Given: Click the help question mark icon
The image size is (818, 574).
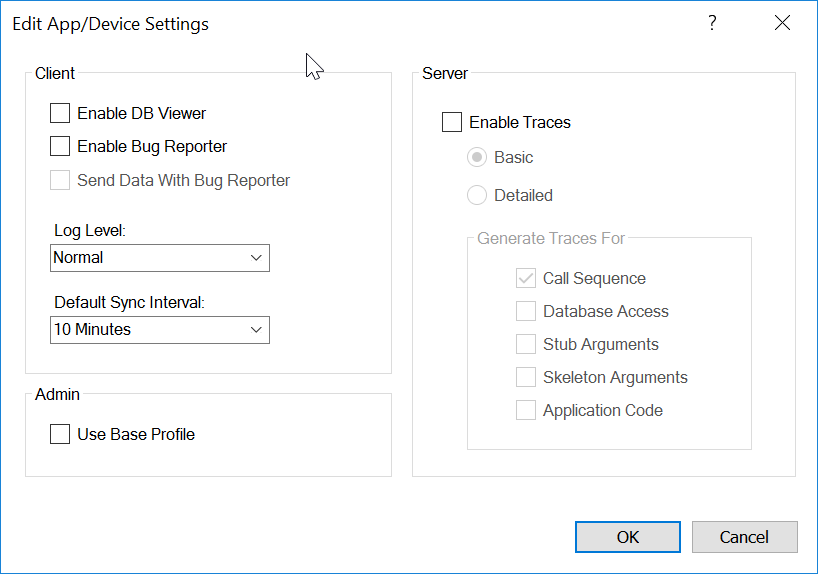Looking at the screenshot, I should (x=712, y=23).
